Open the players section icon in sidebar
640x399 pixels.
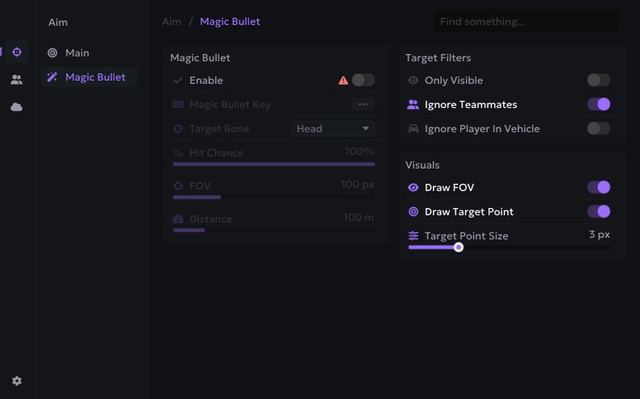pyautogui.click(x=16, y=80)
